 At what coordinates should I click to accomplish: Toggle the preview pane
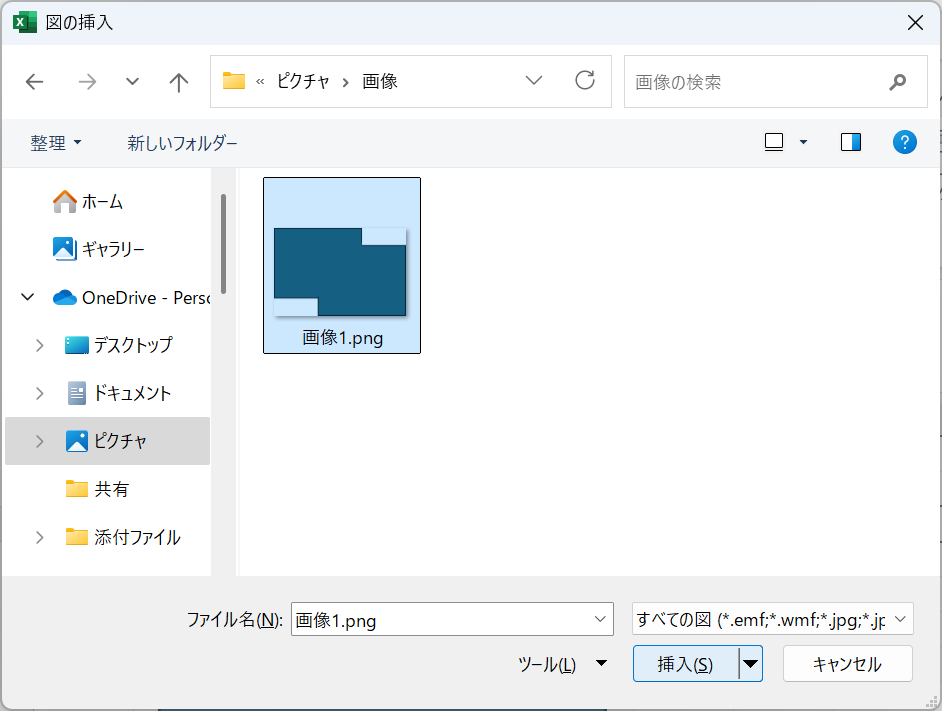851,142
